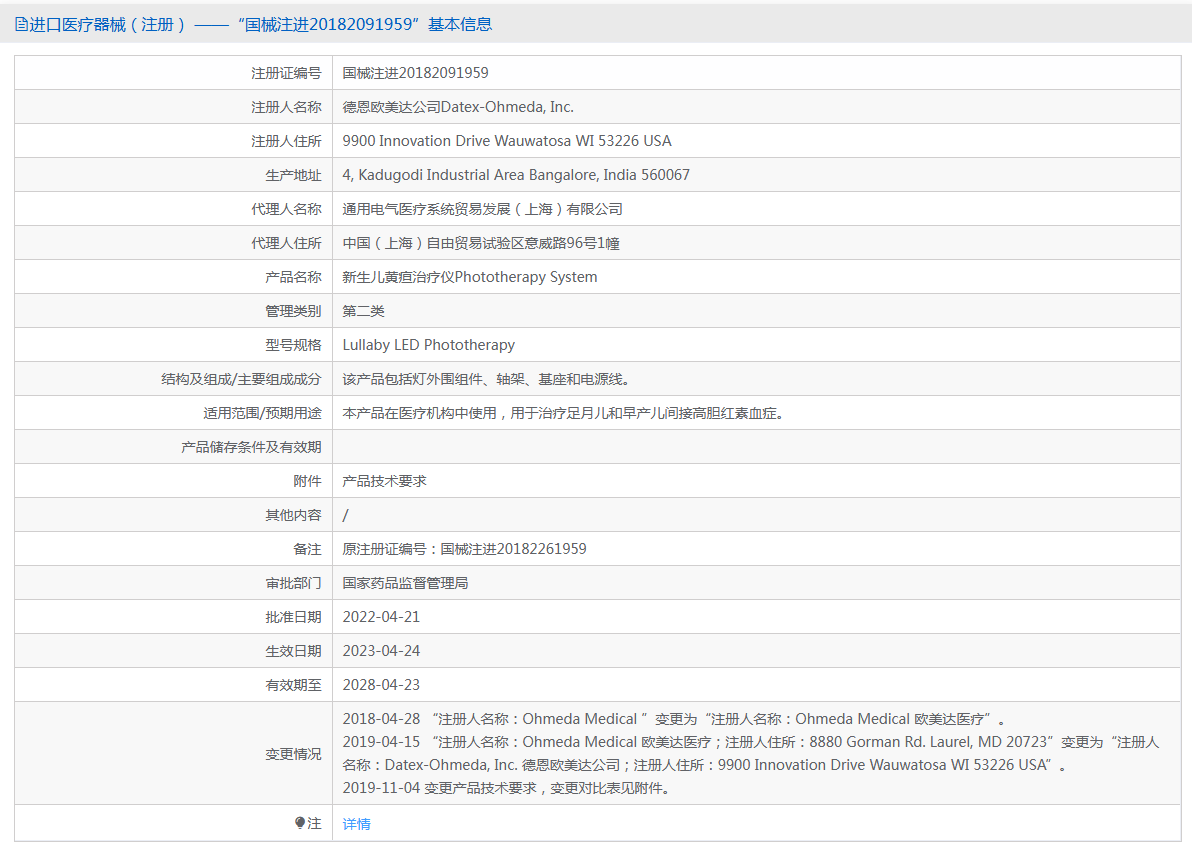Click the effective date 2023-04-24
Viewport: 1192px width, 851px height.
coord(381,651)
